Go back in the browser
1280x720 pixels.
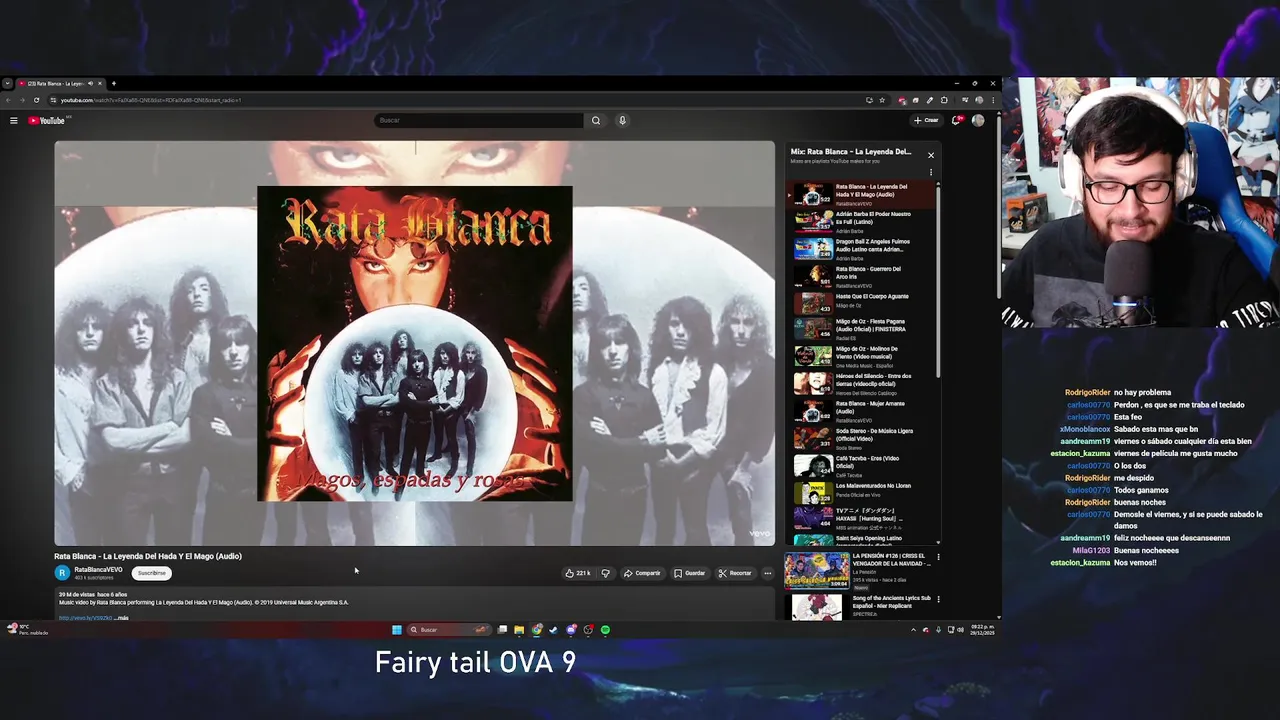(9, 100)
